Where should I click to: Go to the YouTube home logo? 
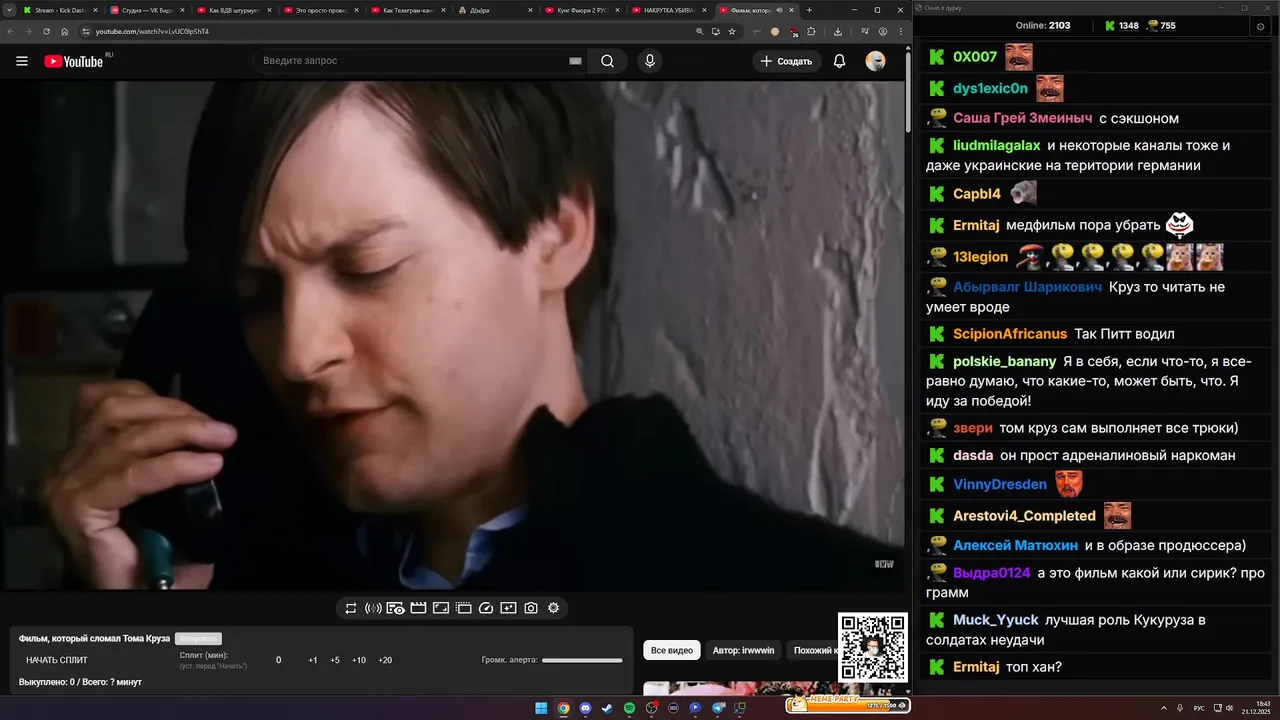click(74, 61)
